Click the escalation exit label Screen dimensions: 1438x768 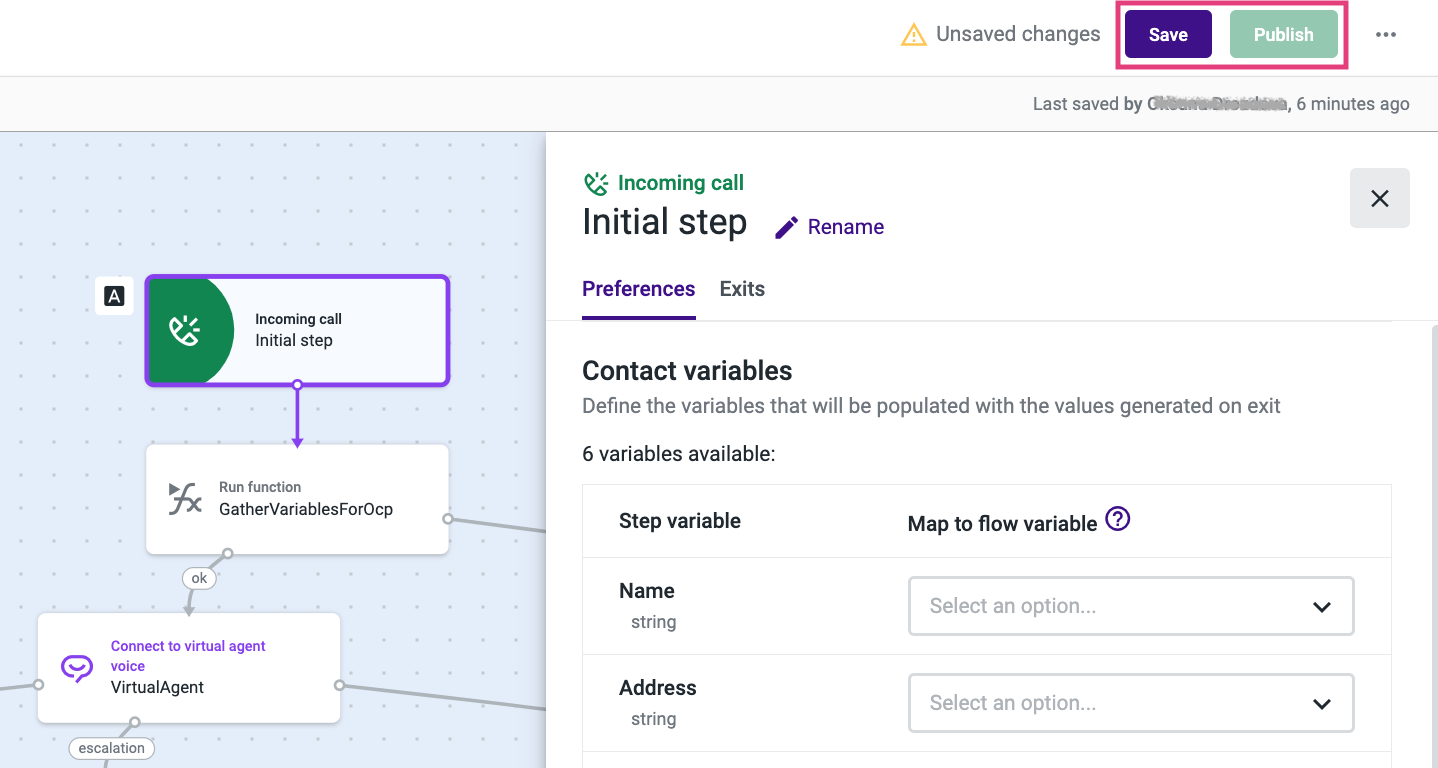tap(112, 748)
